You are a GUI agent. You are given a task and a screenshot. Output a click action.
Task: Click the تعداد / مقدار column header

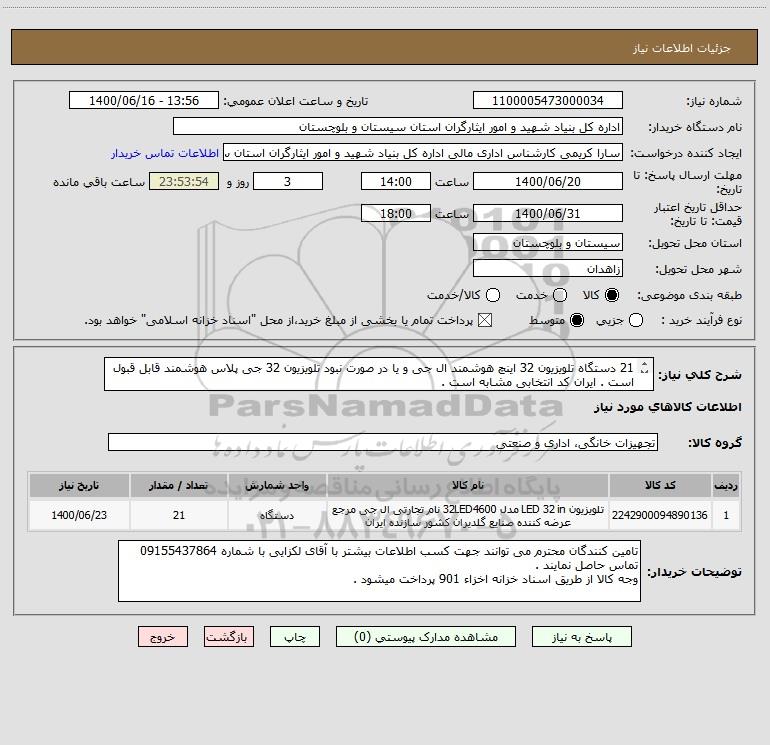pyautogui.click(x=179, y=485)
